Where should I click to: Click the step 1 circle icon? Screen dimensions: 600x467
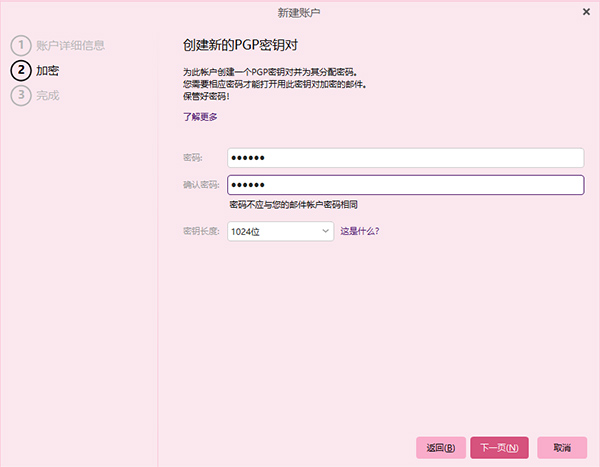(x=20, y=45)
